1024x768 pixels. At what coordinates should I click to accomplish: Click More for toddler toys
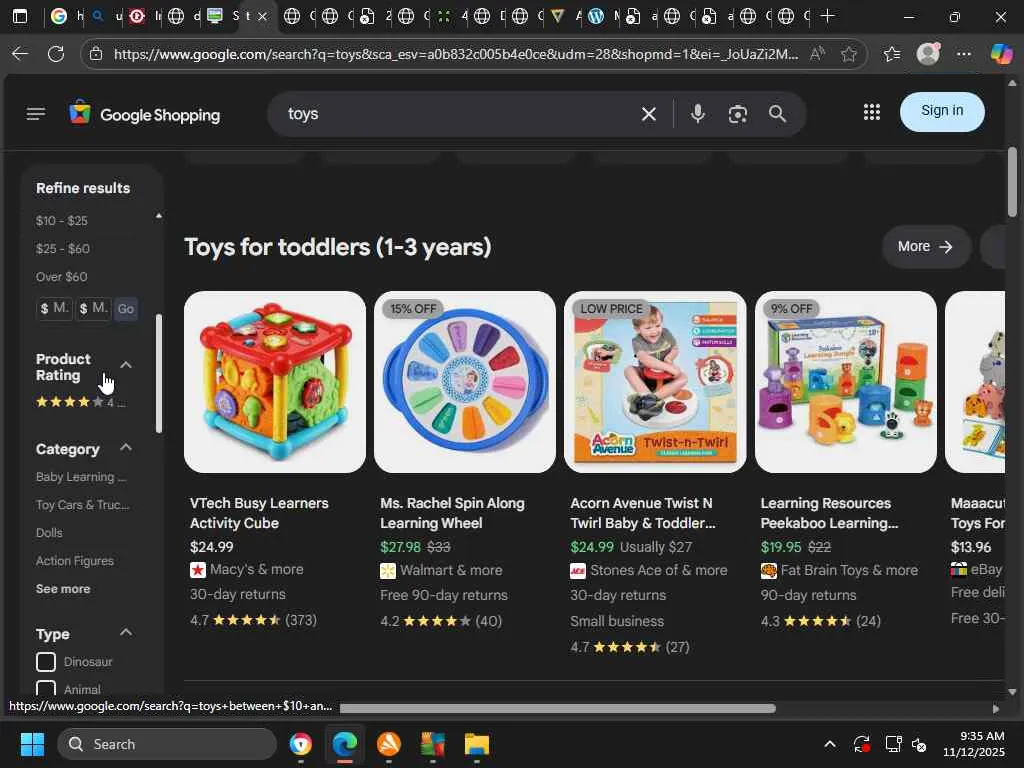[x=926, y=247]
